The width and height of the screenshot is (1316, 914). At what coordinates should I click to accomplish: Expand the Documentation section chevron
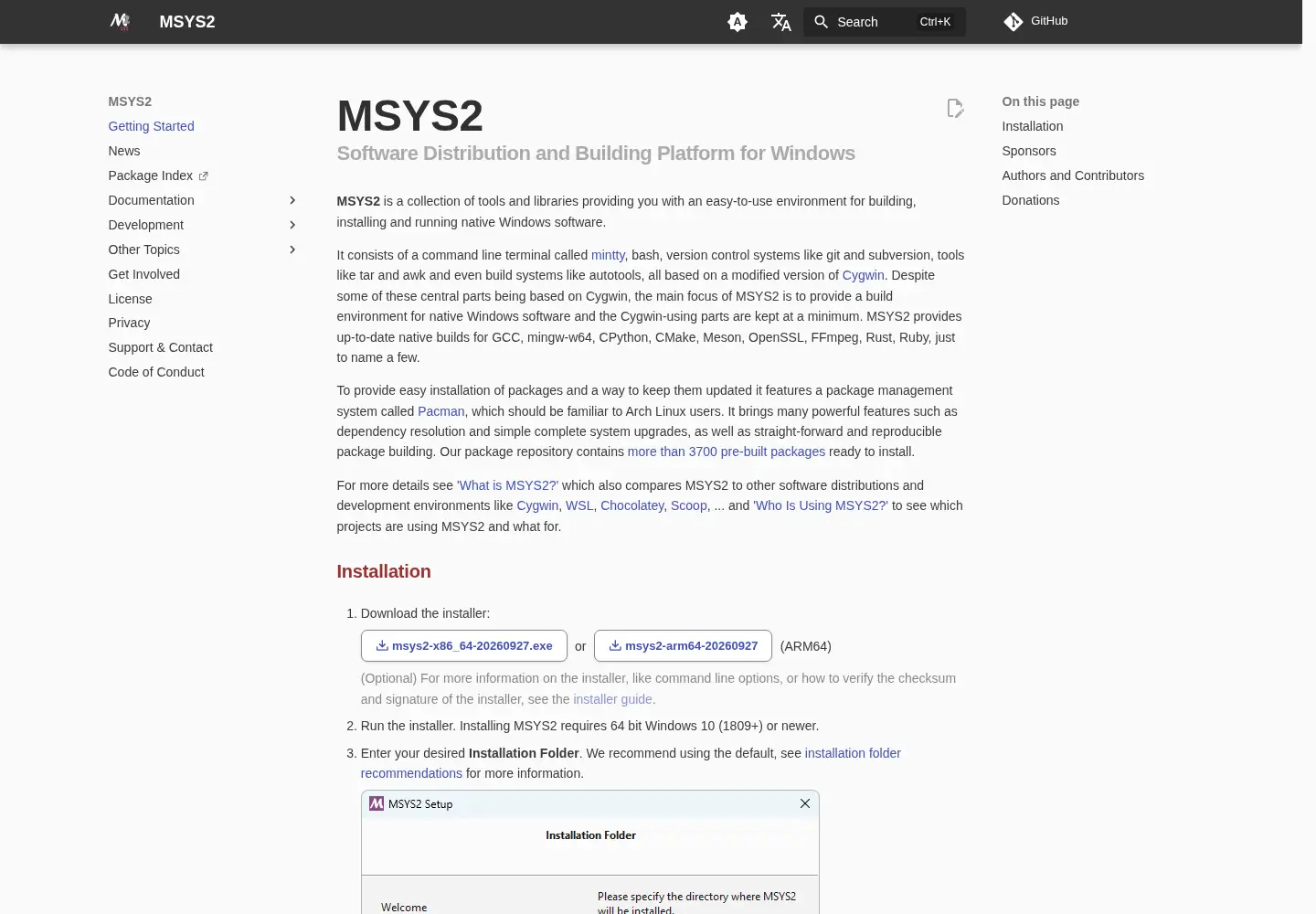292,200
